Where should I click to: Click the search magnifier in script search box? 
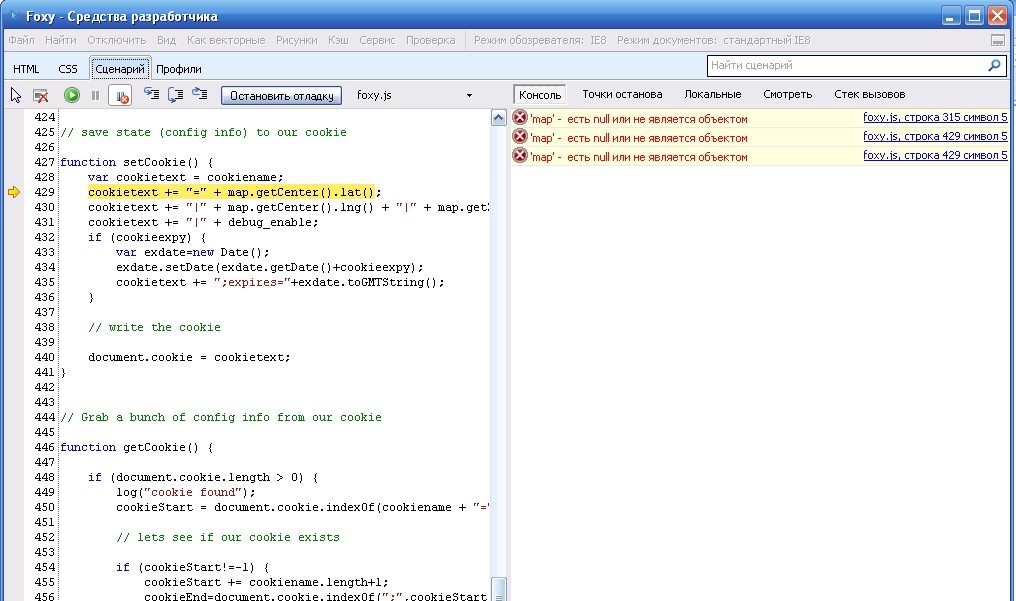click(x=994, y=66)
